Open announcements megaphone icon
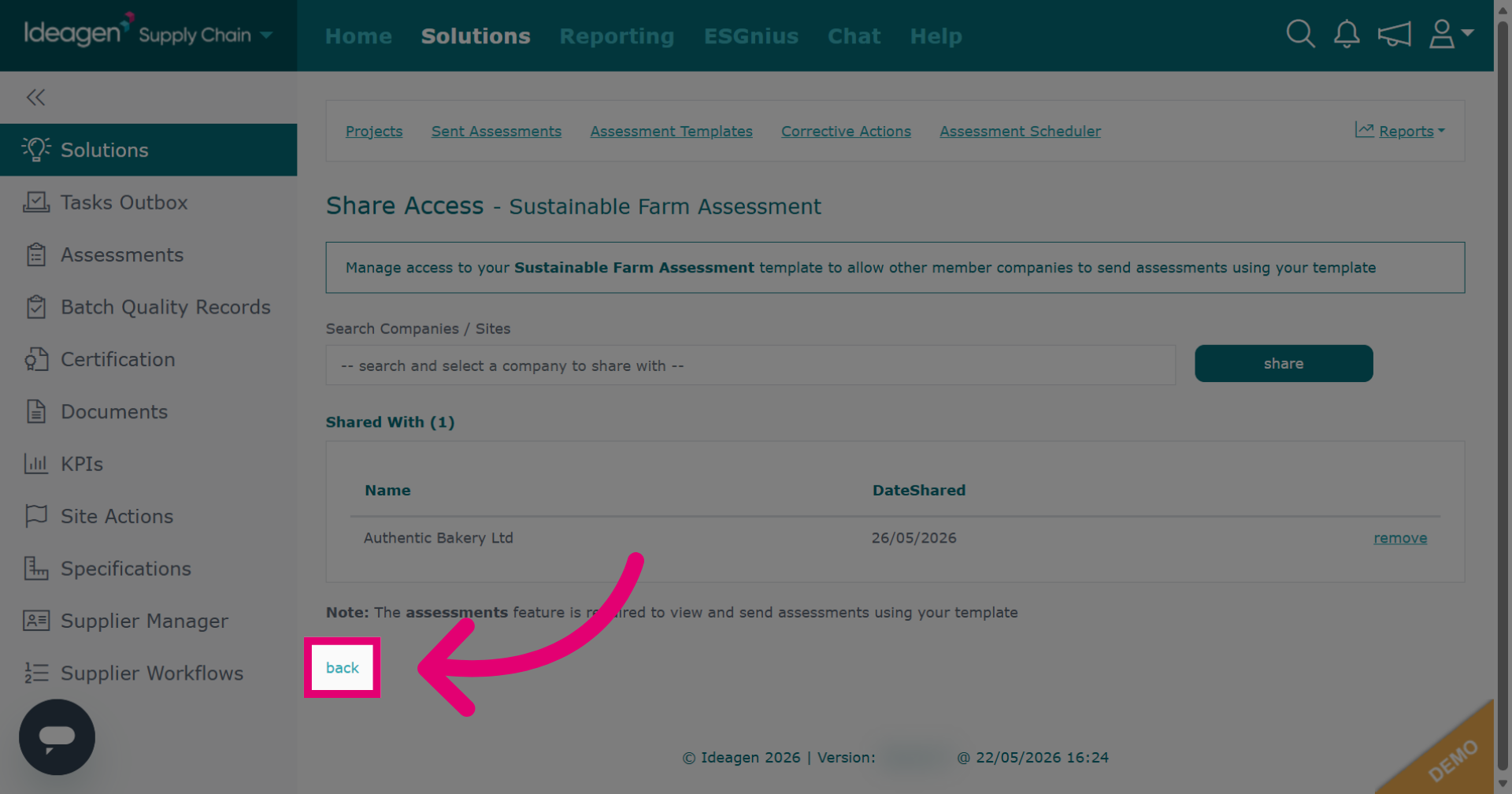Viewport: 1512px width, 794px height. (x=1394, y=34)
